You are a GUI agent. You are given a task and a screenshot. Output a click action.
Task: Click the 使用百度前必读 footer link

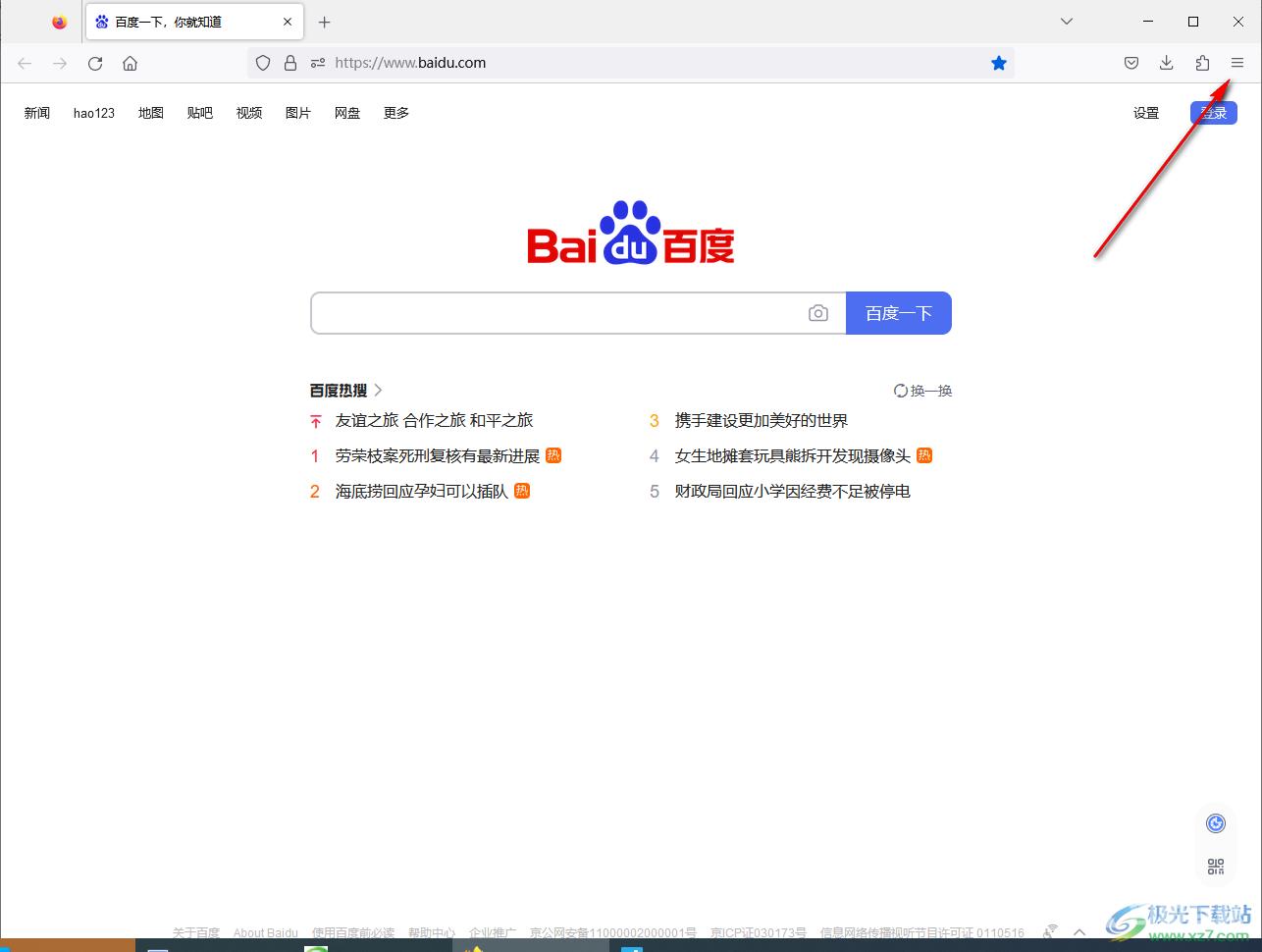pyautogui.click(x=353, y=932)
